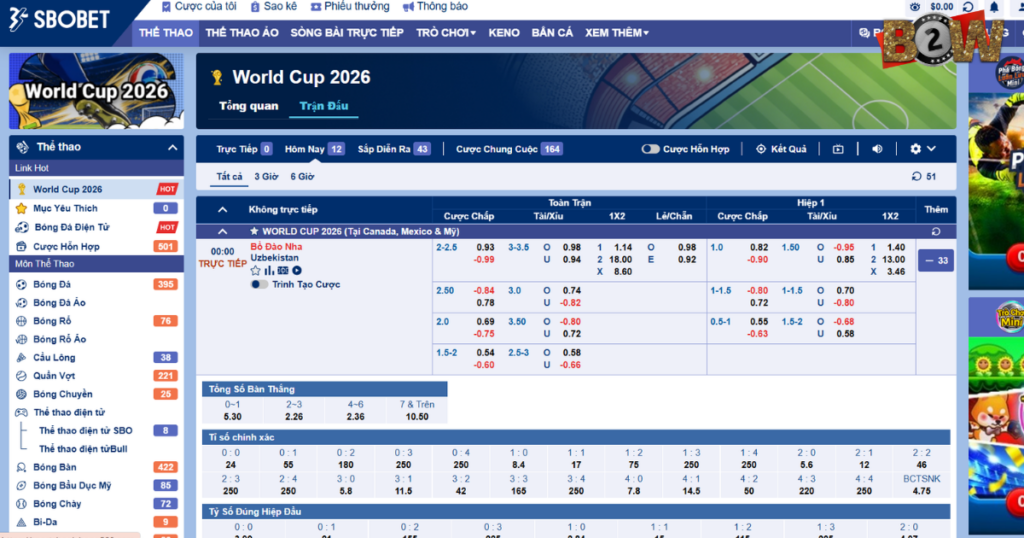1024x538 pixels.
Task: Select the Bóng Rổ Ảo icon
Action: tap(22, 340)
